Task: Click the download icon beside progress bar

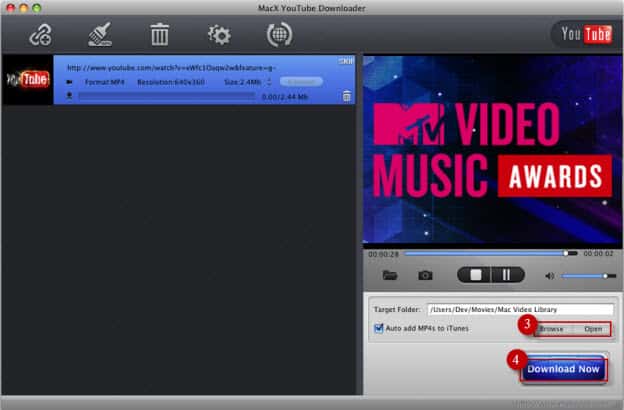Action: (x=69, y=96)
